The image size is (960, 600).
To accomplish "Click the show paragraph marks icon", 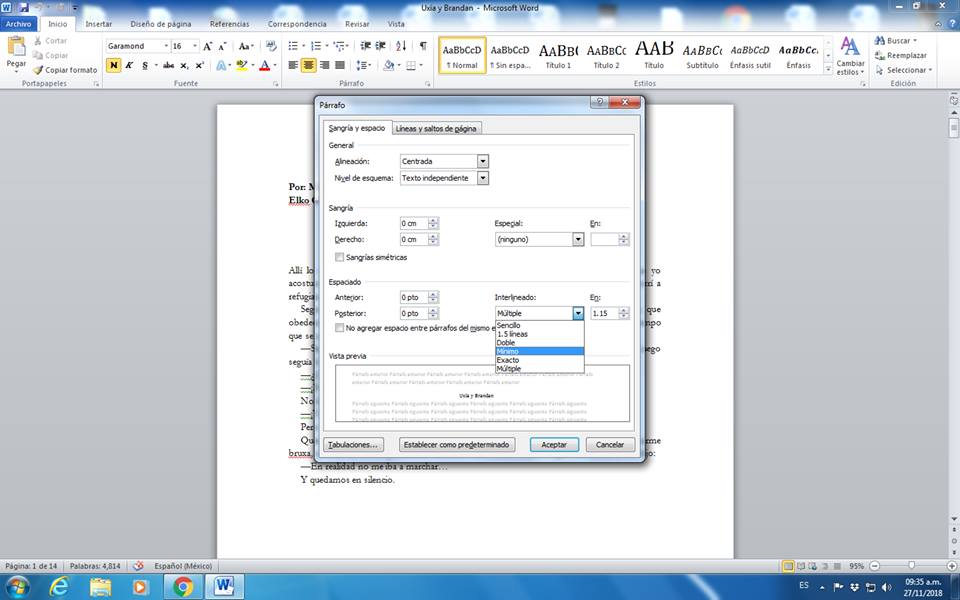I will [x=423, y=46].
